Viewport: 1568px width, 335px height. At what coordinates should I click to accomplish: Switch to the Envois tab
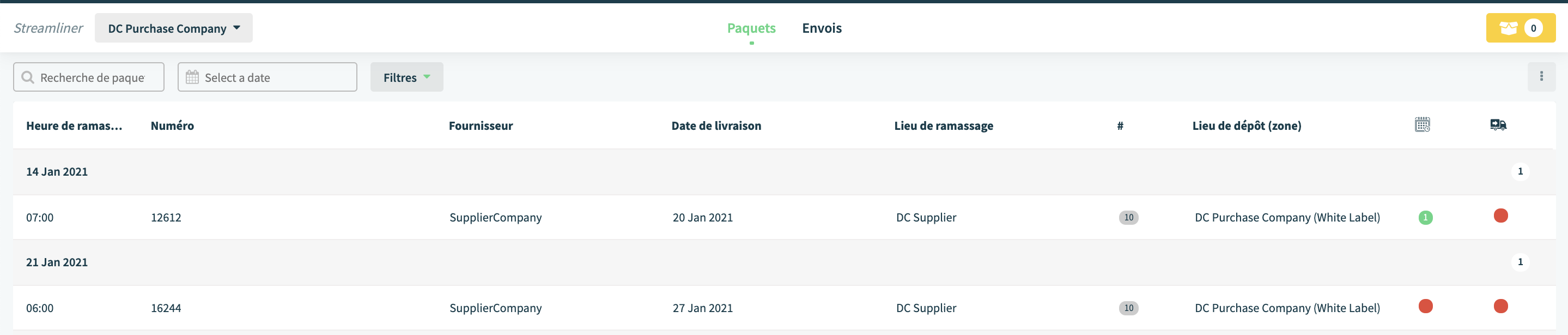pos(822,28)
